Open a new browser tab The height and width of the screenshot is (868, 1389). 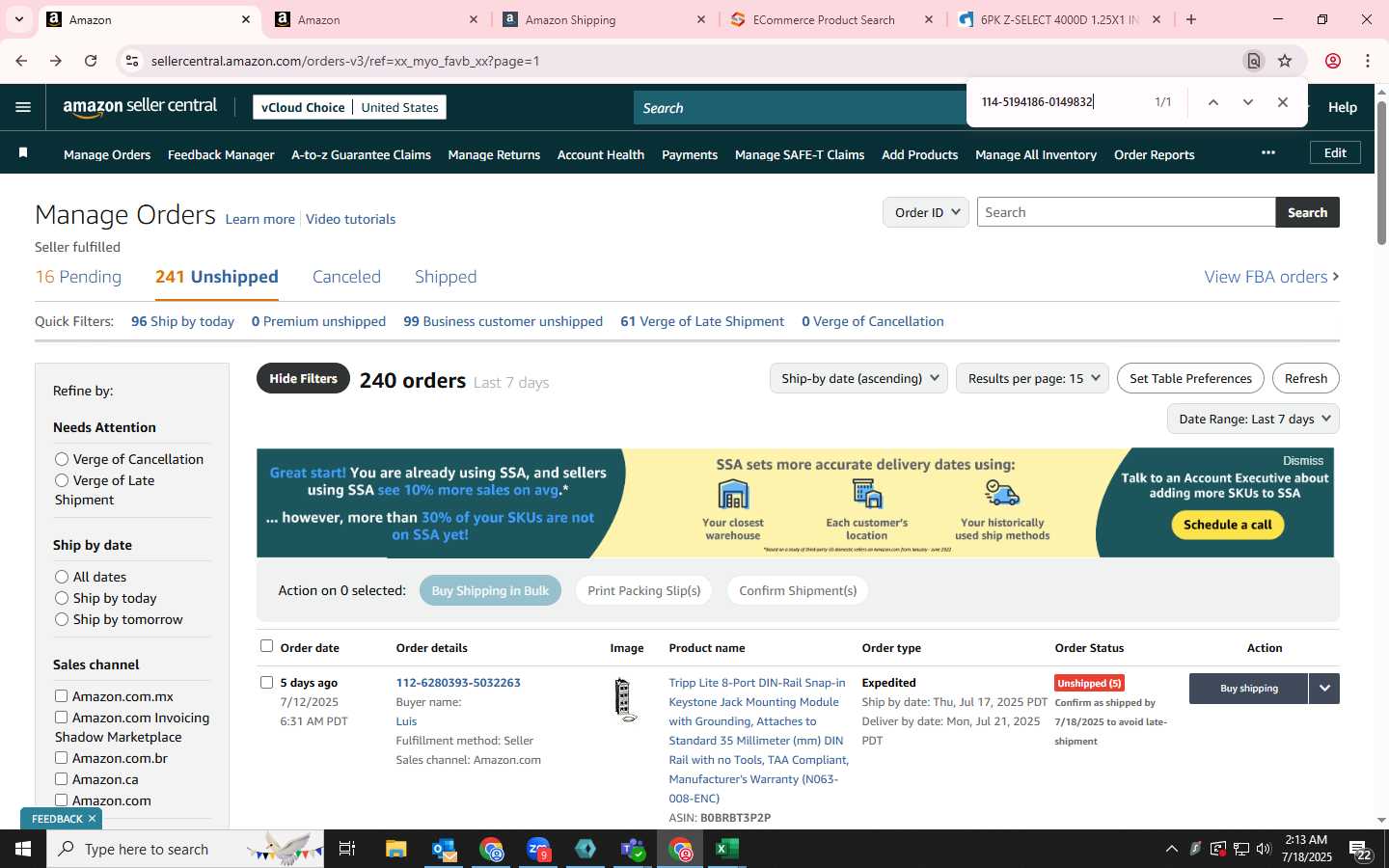pos(1191,19)
